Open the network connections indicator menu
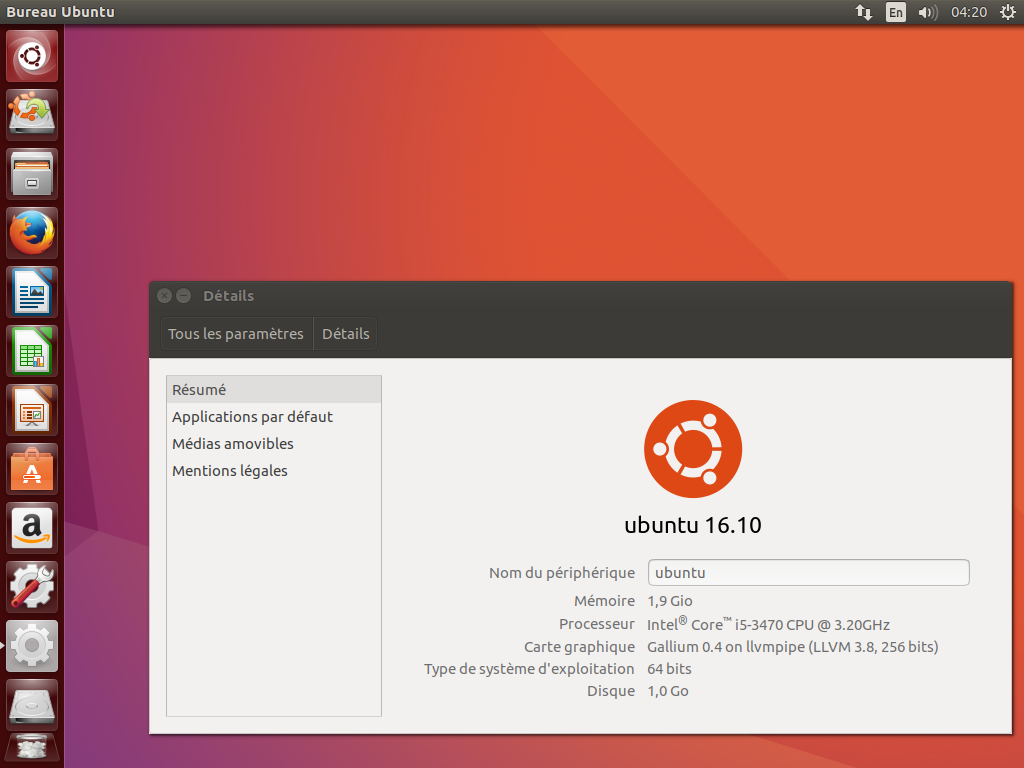This screenshot has width=1024, height=768. [864, 12]
